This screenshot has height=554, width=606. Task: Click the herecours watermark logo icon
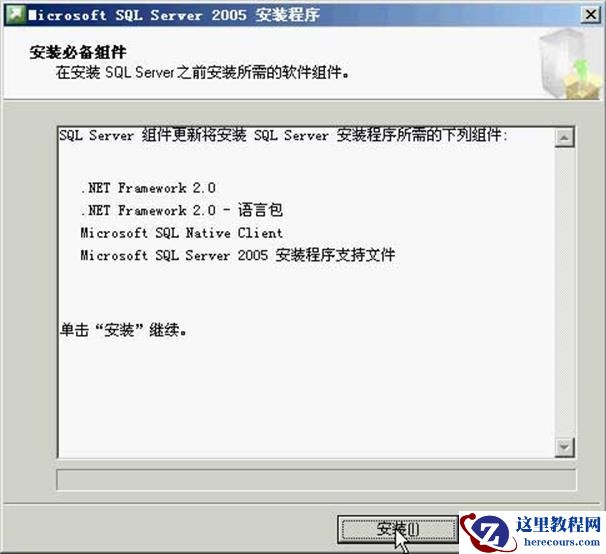pyautogui.click(x=487, y=533)
